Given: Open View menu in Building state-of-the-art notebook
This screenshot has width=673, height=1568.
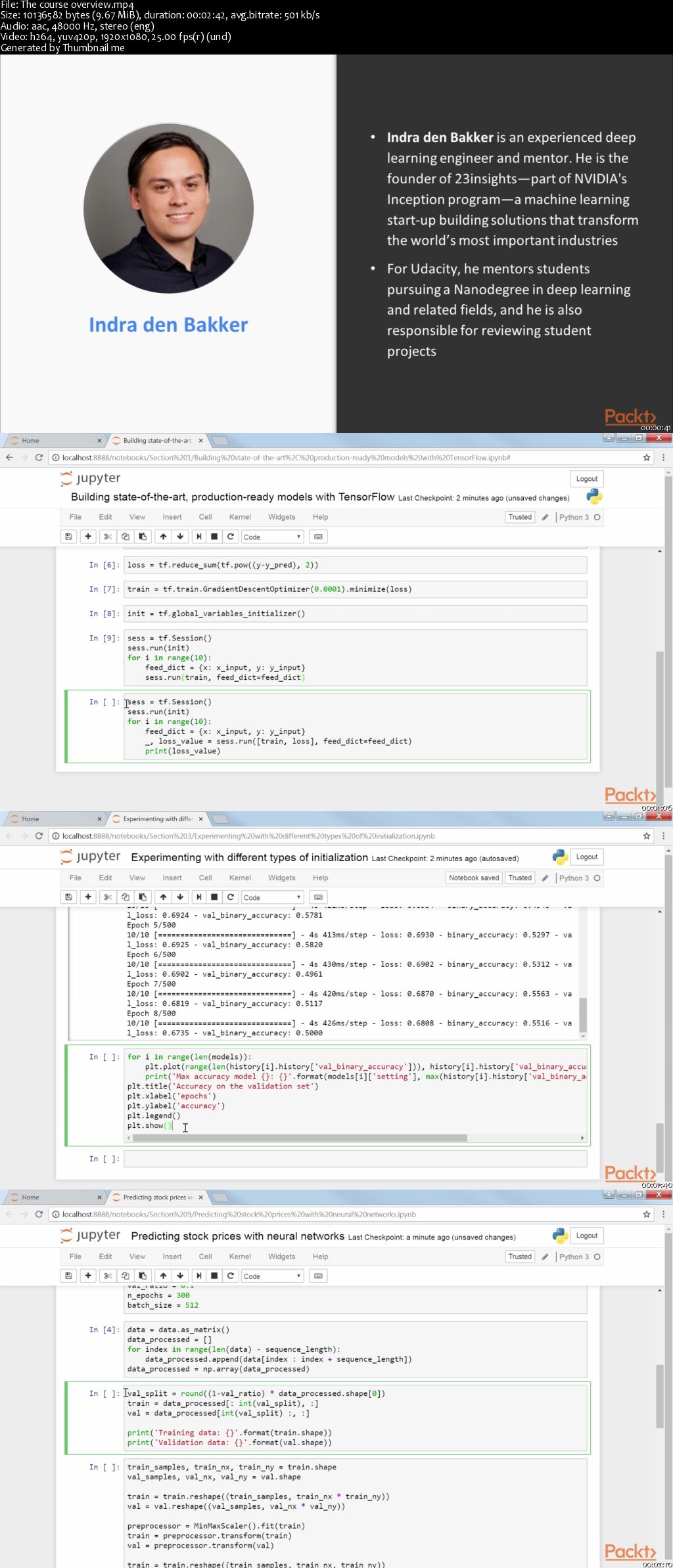Looking at the screenshot, I should [137, 517].
